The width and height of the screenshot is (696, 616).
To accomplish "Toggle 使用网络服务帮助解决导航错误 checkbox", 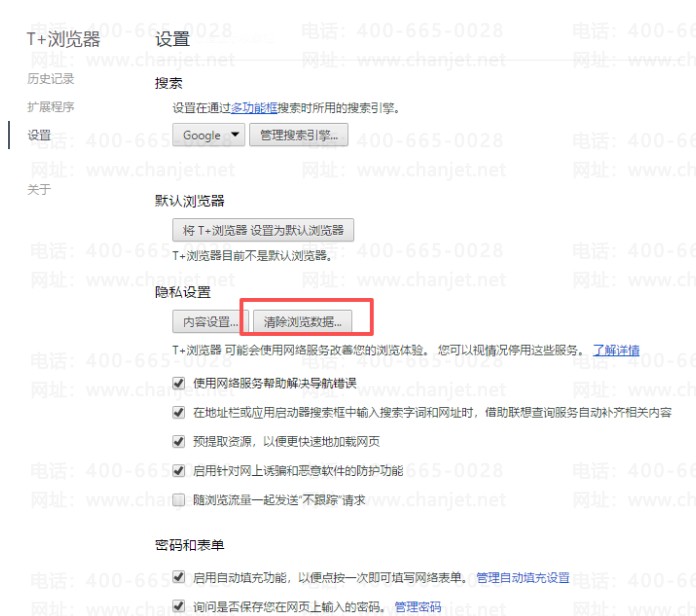I will tap(178, 383).
